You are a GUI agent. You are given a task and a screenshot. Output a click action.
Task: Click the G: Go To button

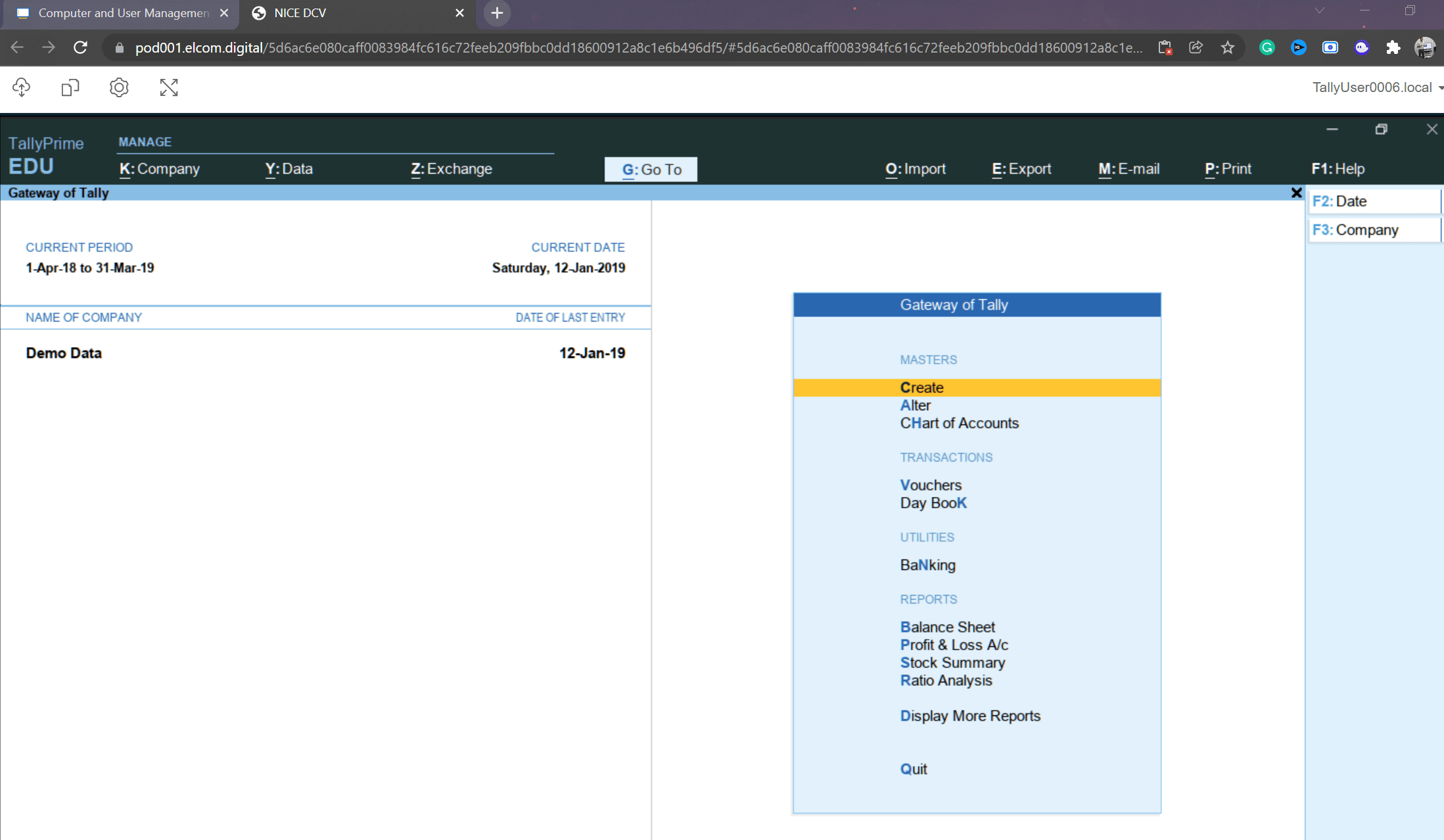[x=651, y=170]
